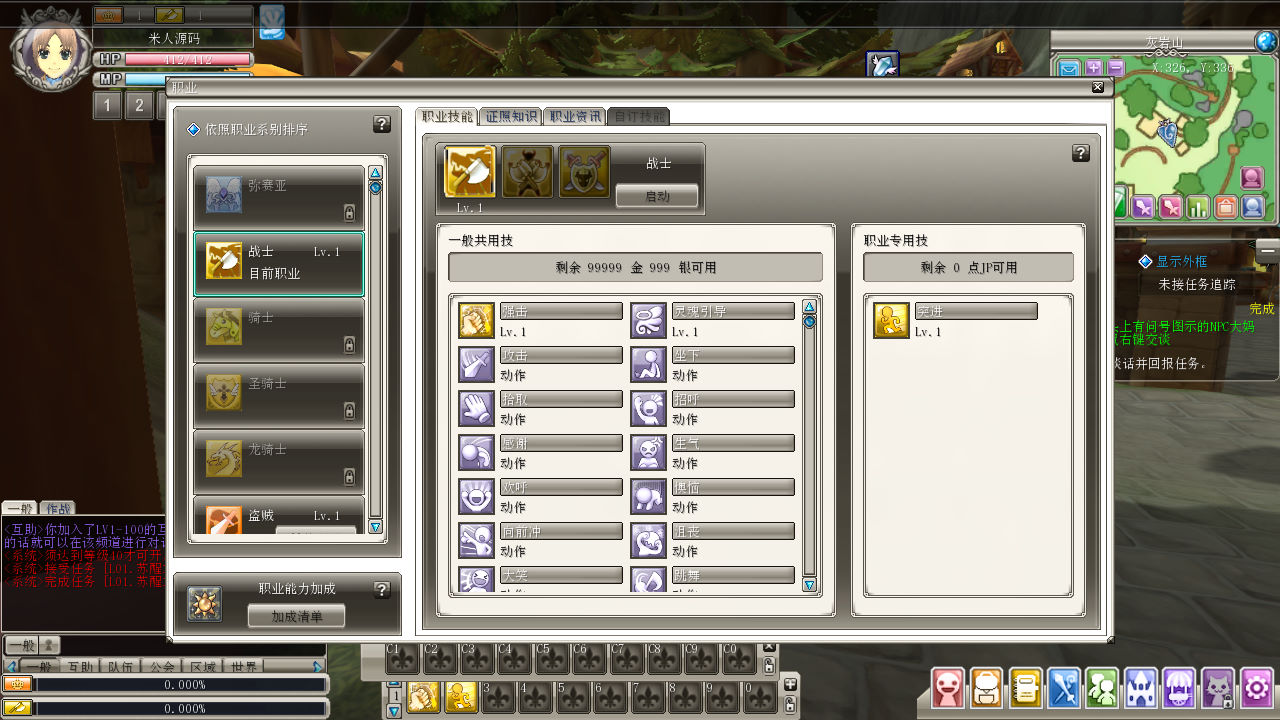Expand chat channels with right arrow
The image size is (1280, 720).
318,667
